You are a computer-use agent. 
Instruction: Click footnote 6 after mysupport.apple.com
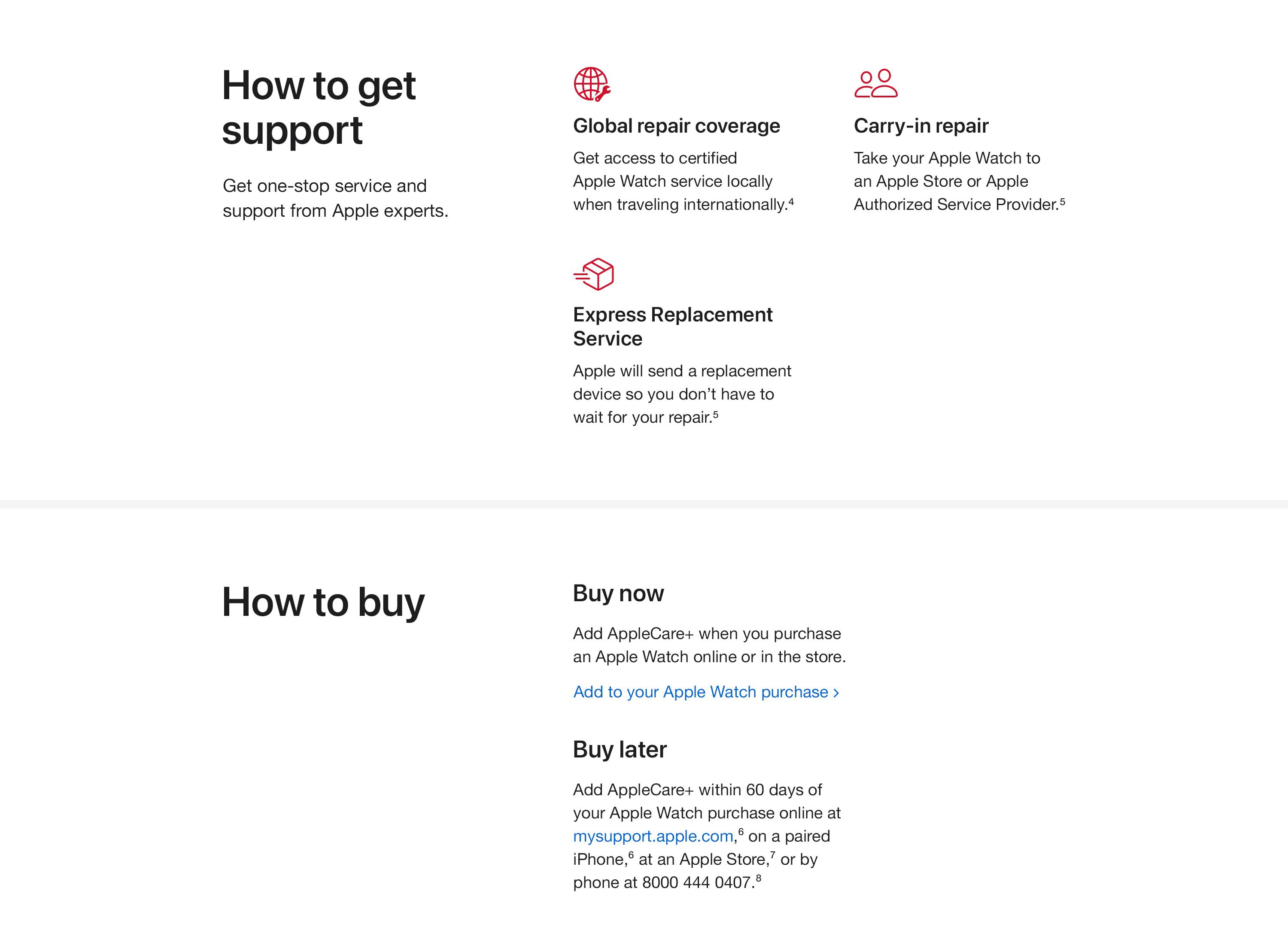pyautogui.click(x=741, y=832)
